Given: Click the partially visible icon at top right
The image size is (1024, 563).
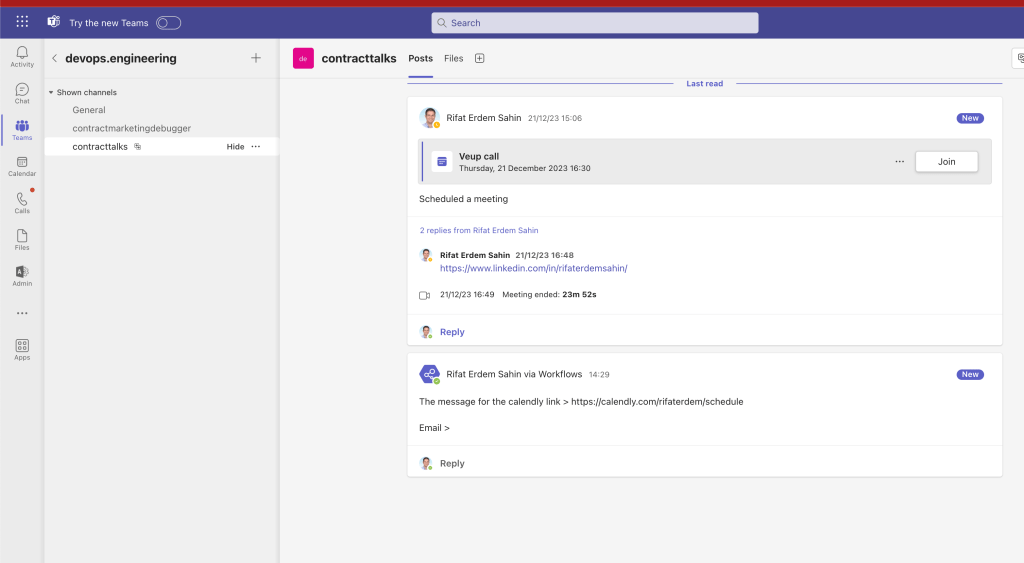Looking at the screenshot, I should coord(1019,58).
